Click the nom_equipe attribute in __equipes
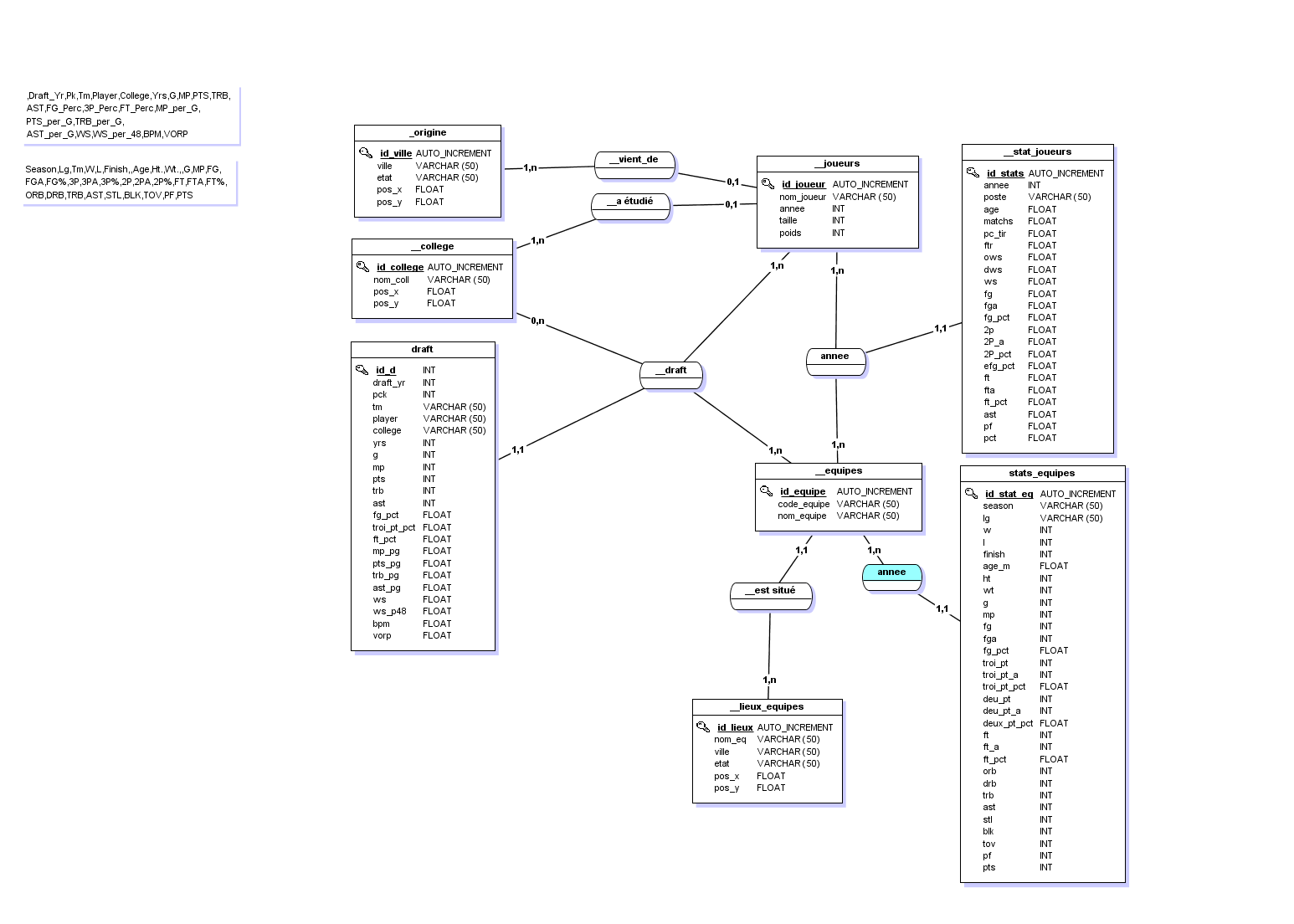This screenshot has width=1294, height=924. tap(802, 516)
